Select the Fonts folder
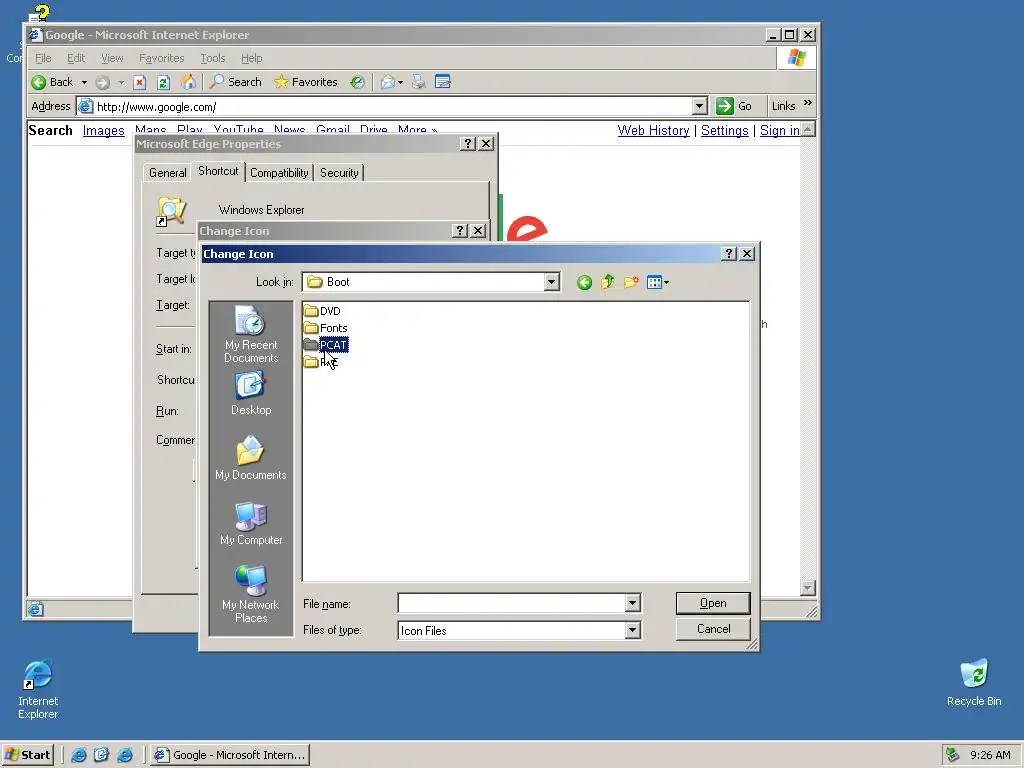Screen dimensions: 1024x768 click(x=326, y=328)
